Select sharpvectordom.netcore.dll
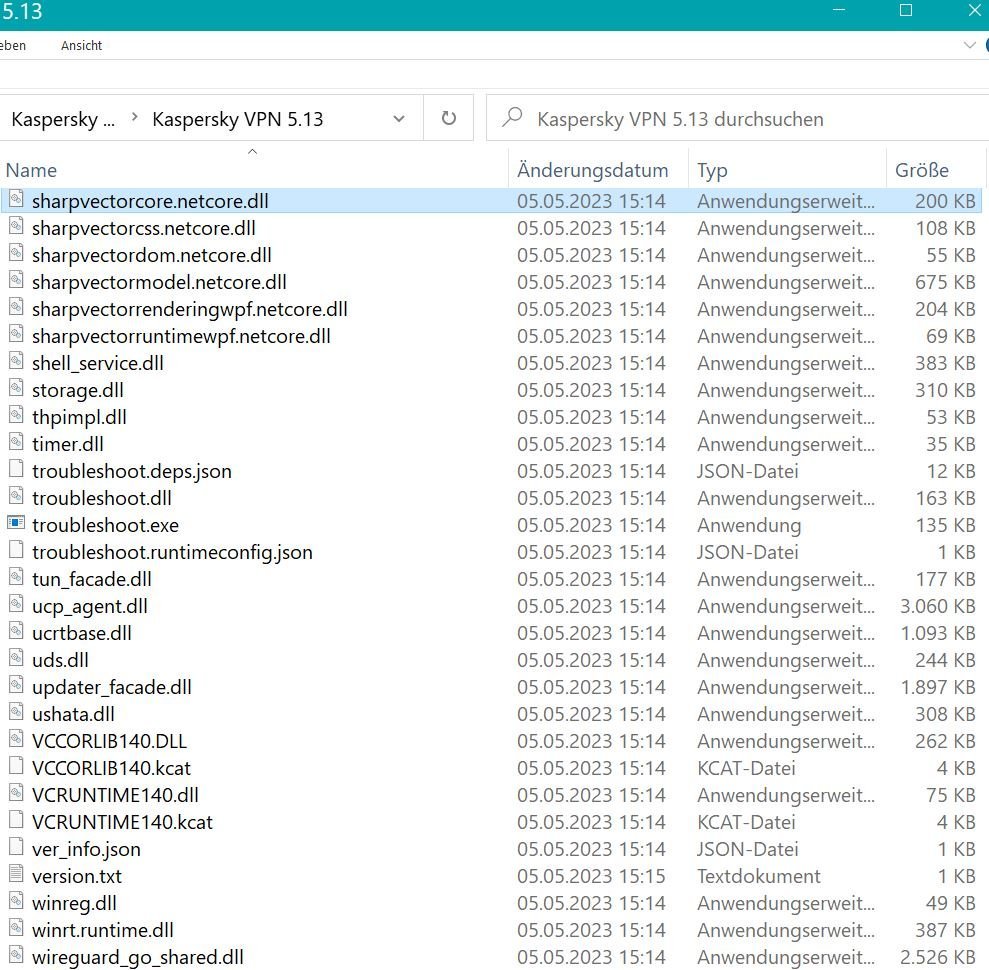 (x=151, y=255)
